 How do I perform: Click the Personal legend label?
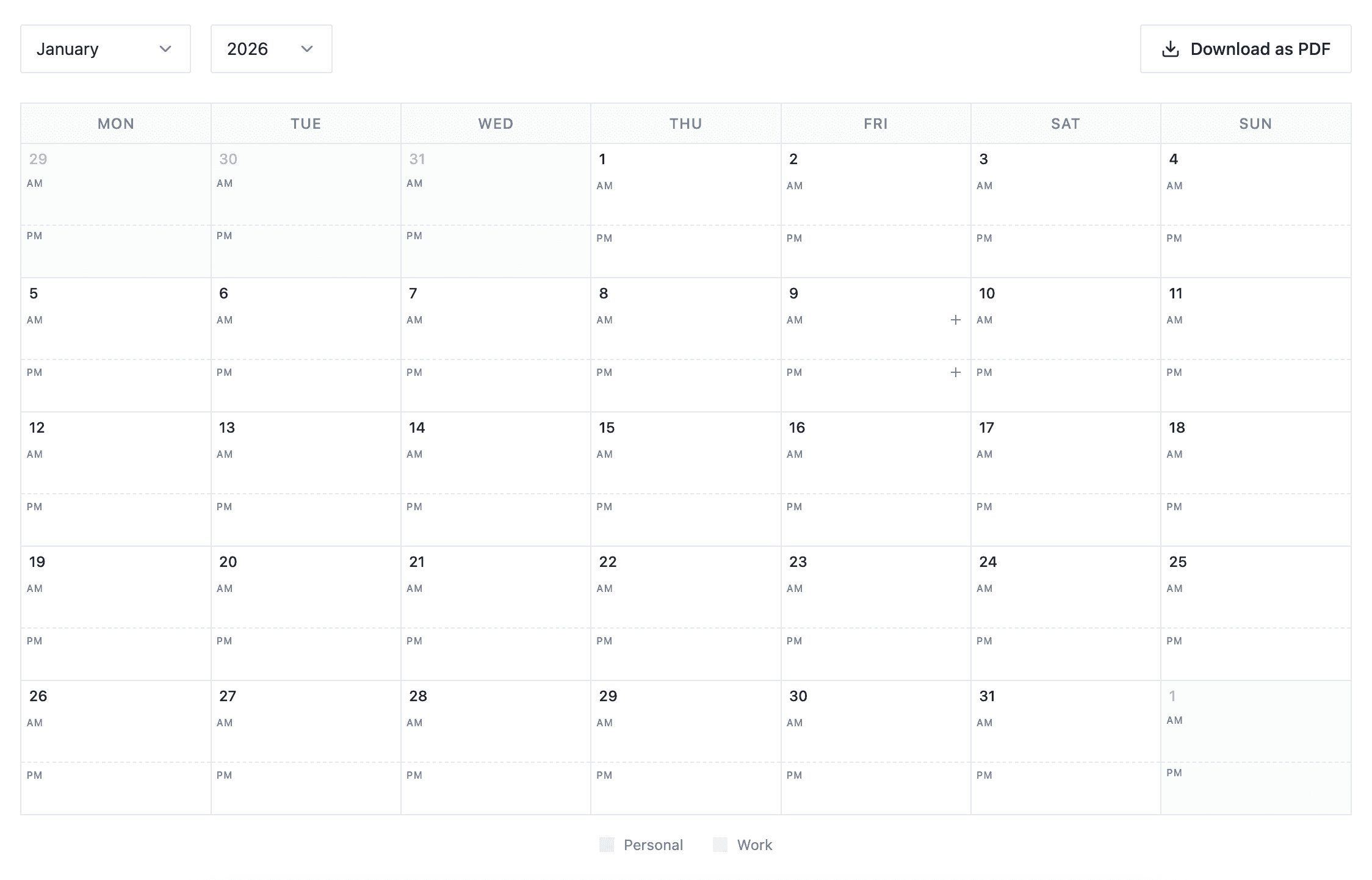tap(652, 845)
